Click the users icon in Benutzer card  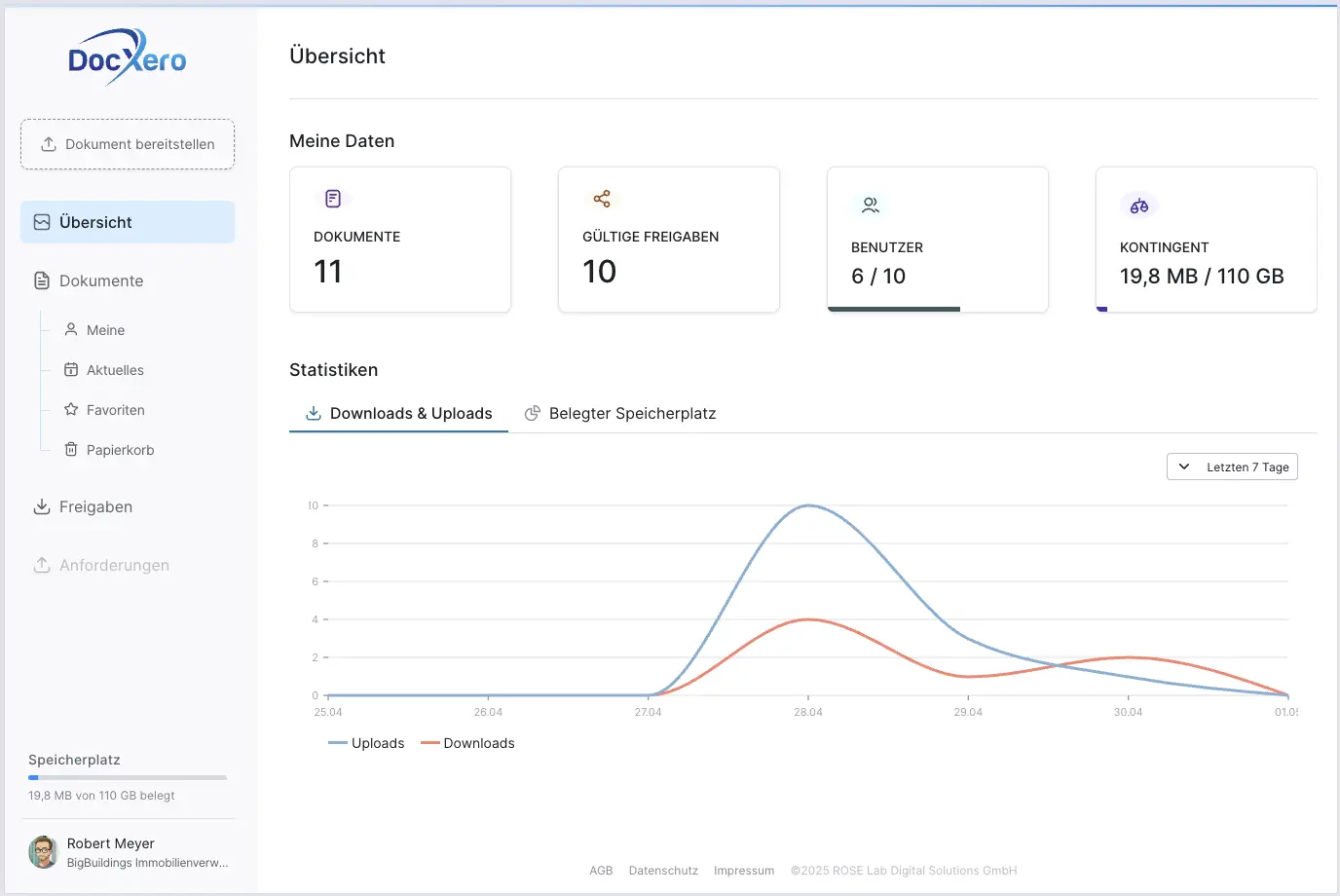tap(871, 205)
